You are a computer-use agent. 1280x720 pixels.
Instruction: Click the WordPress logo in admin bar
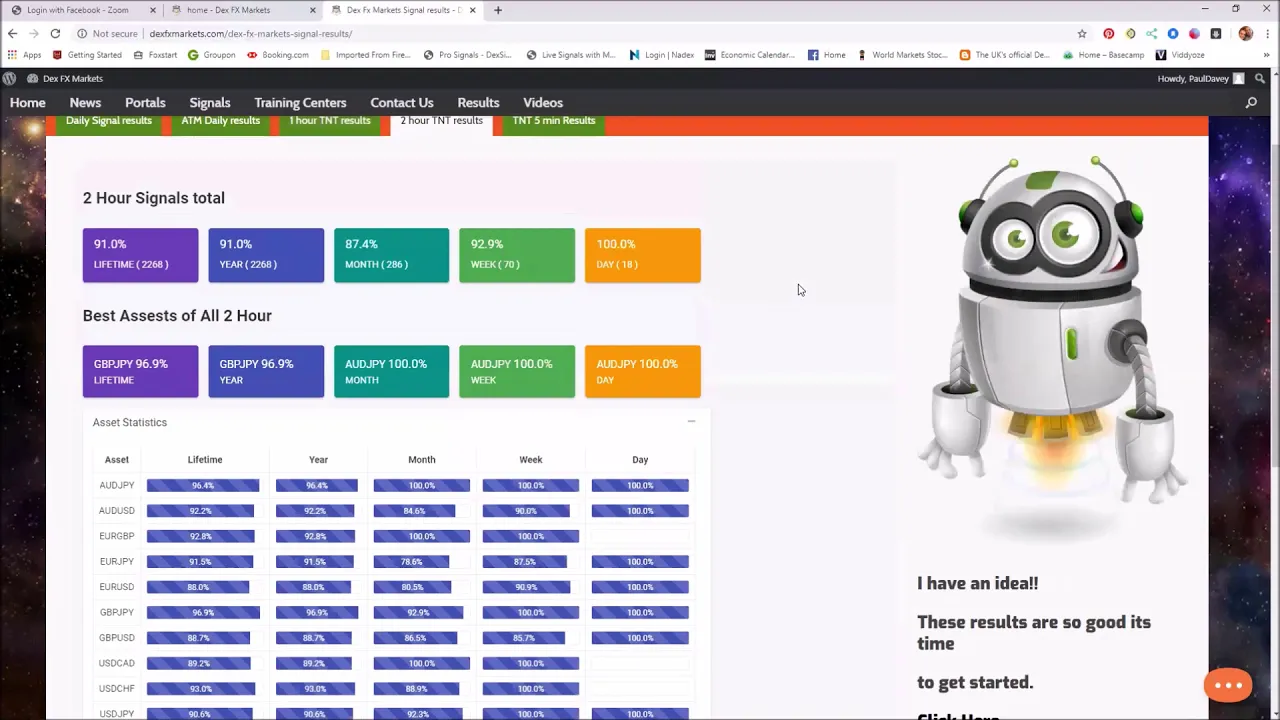9,78
